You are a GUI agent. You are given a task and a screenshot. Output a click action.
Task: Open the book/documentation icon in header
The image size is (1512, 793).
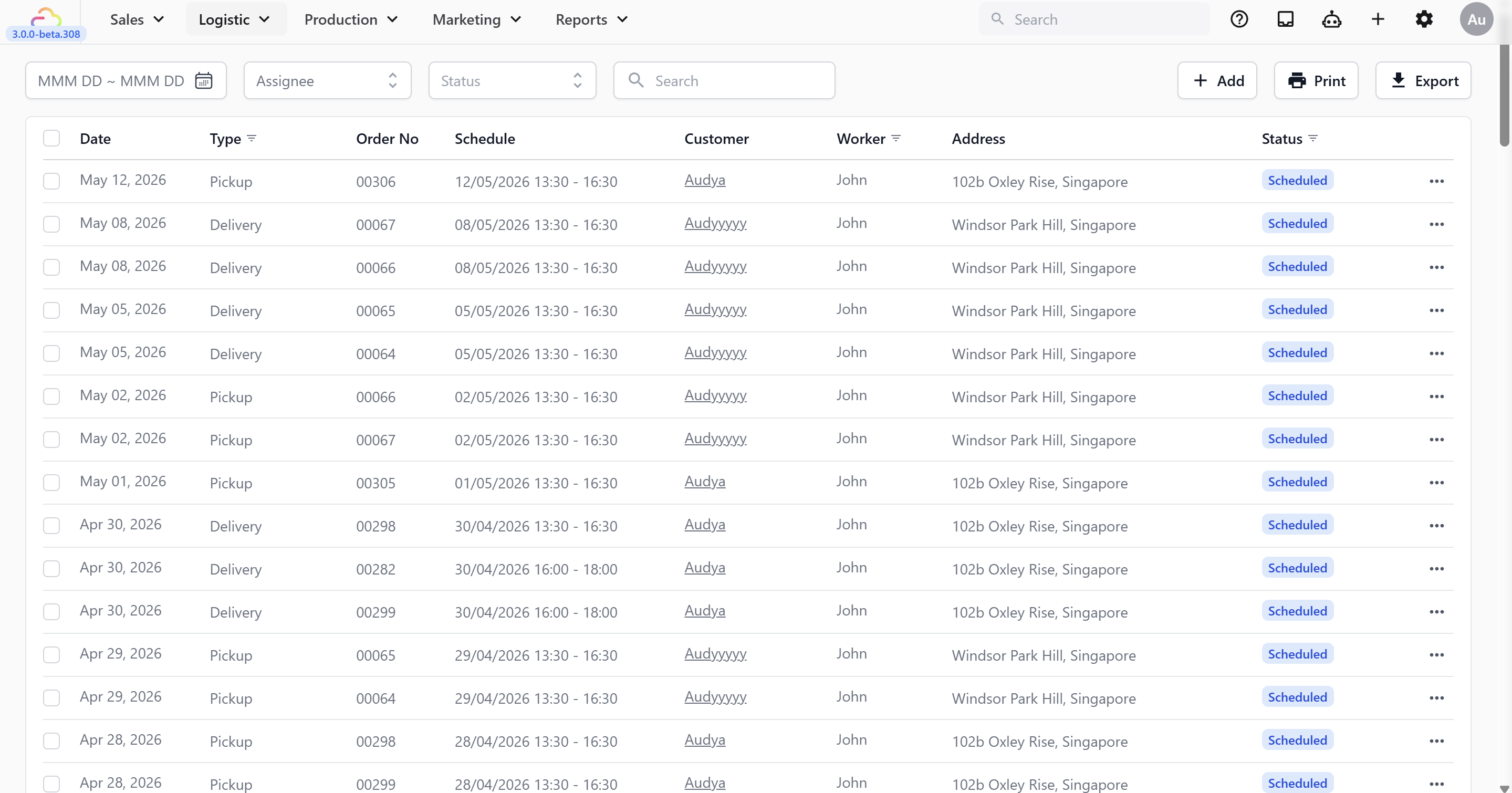point(1286,19)
